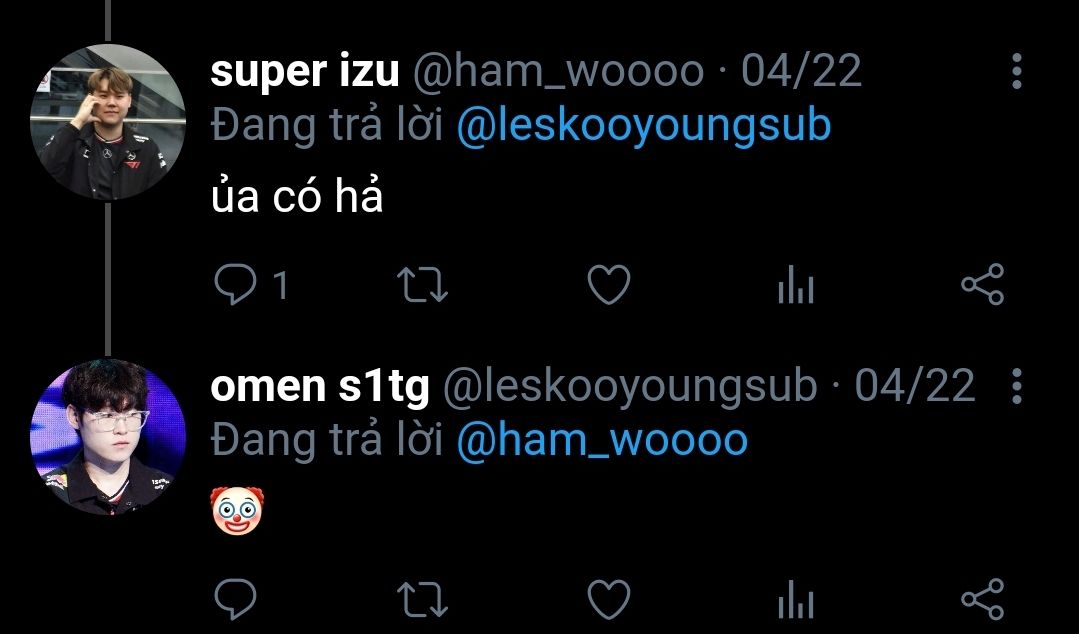Reply to super izu's tweet
Image resolution: width=1079 pixels, height=634 pixels.
[235, 284]
